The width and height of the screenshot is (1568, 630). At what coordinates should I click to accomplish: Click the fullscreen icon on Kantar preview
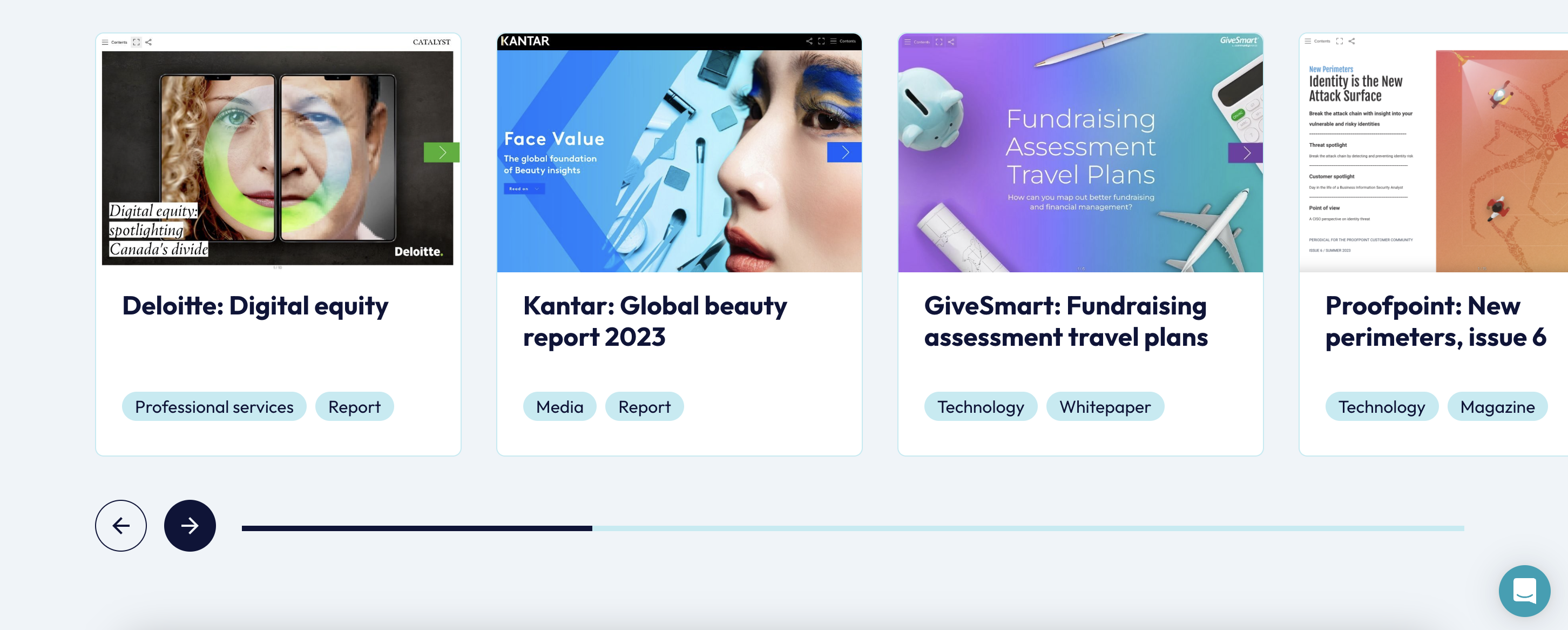coord(821,41)
